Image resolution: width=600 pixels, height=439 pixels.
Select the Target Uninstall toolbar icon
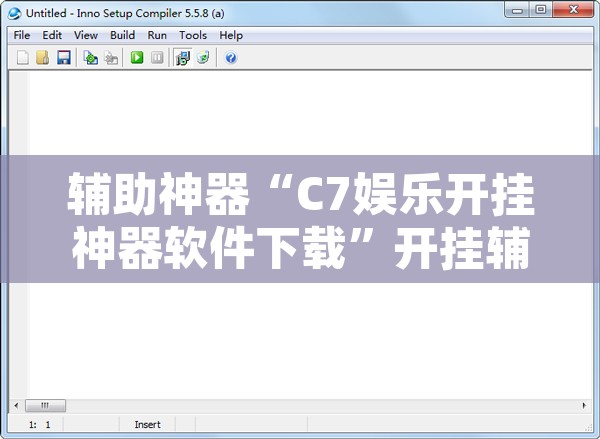[x=203, y=58]
